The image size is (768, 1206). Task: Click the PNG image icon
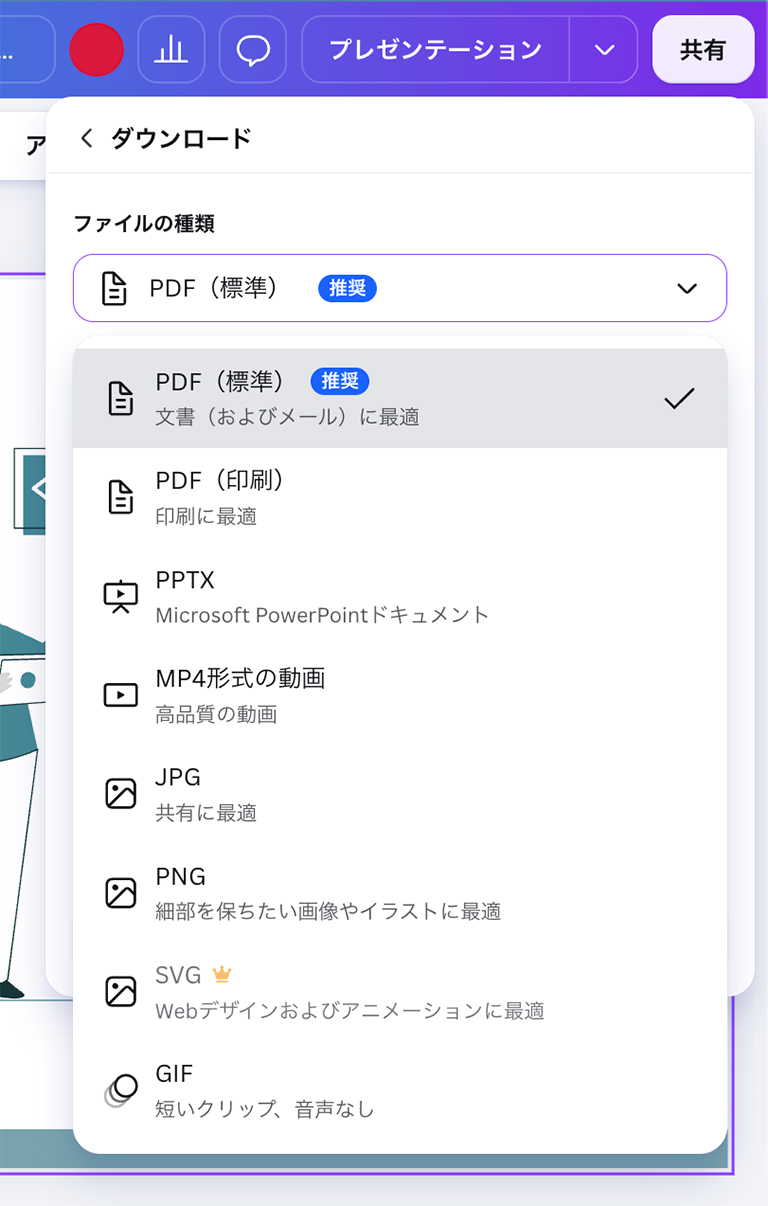click(x=121, y=892)
